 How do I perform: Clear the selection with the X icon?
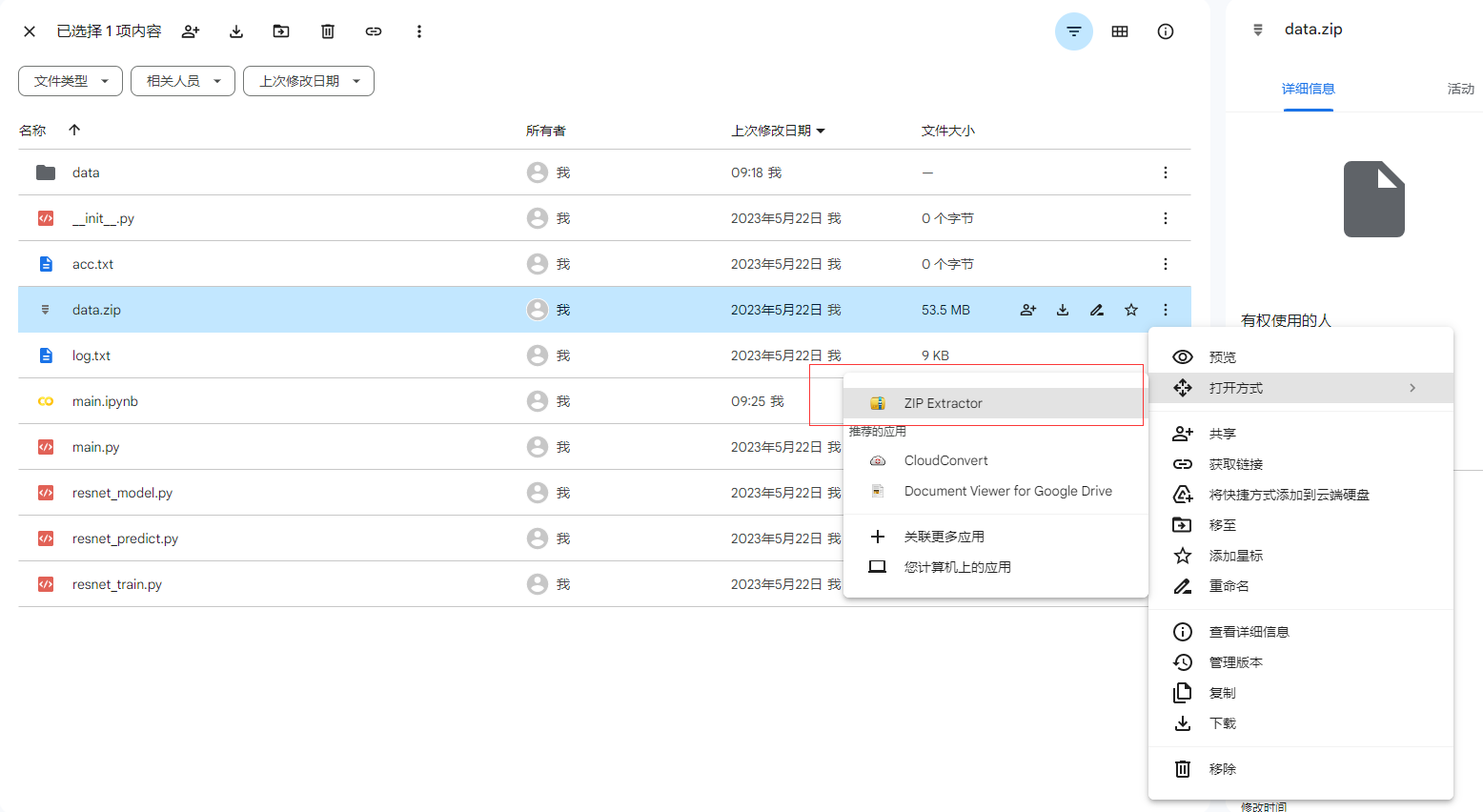pyautogui.click(x=30, y=31)
